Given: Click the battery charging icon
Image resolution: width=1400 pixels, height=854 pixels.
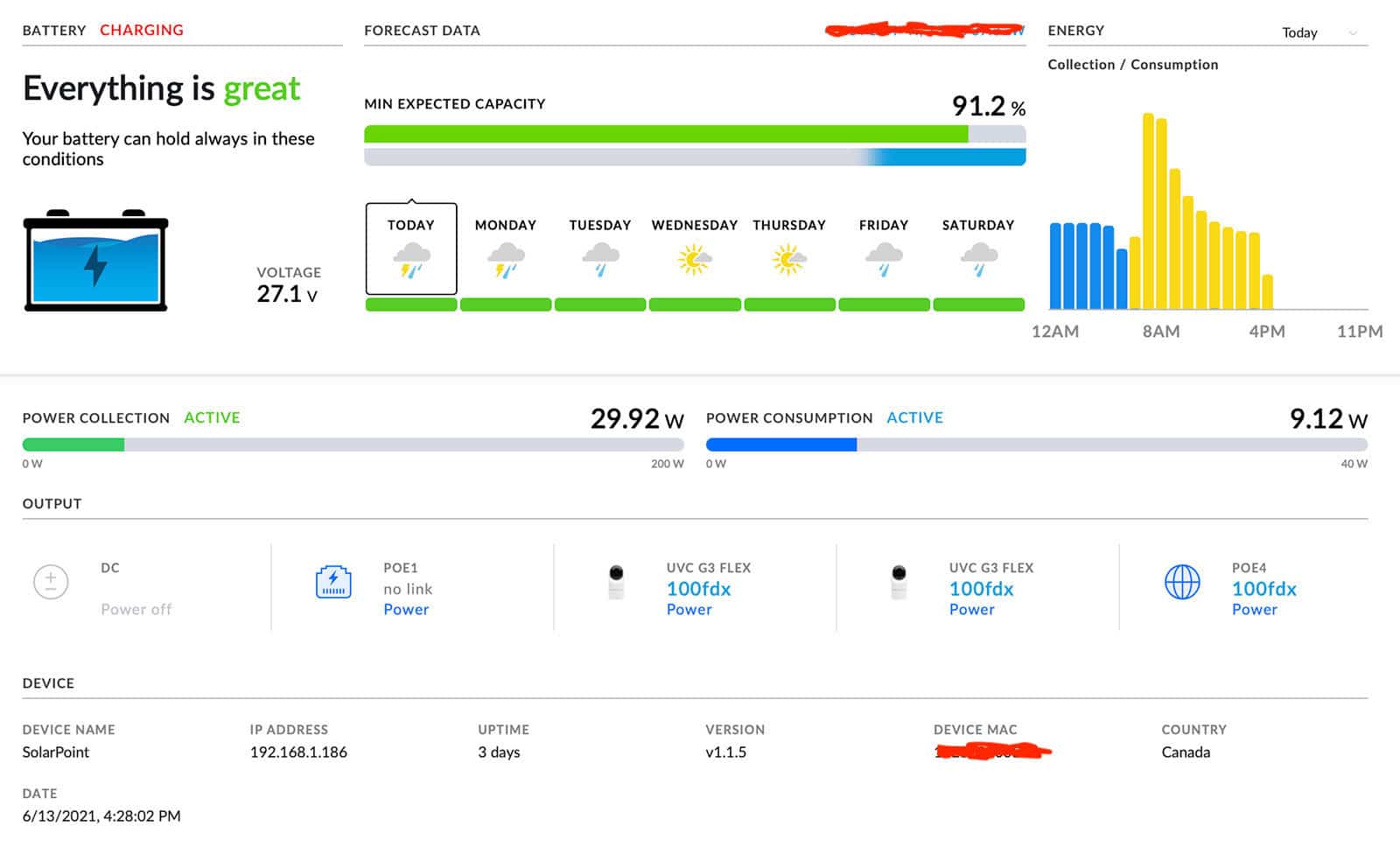Looking at the screenshot, I should click(x=96, y=262).
